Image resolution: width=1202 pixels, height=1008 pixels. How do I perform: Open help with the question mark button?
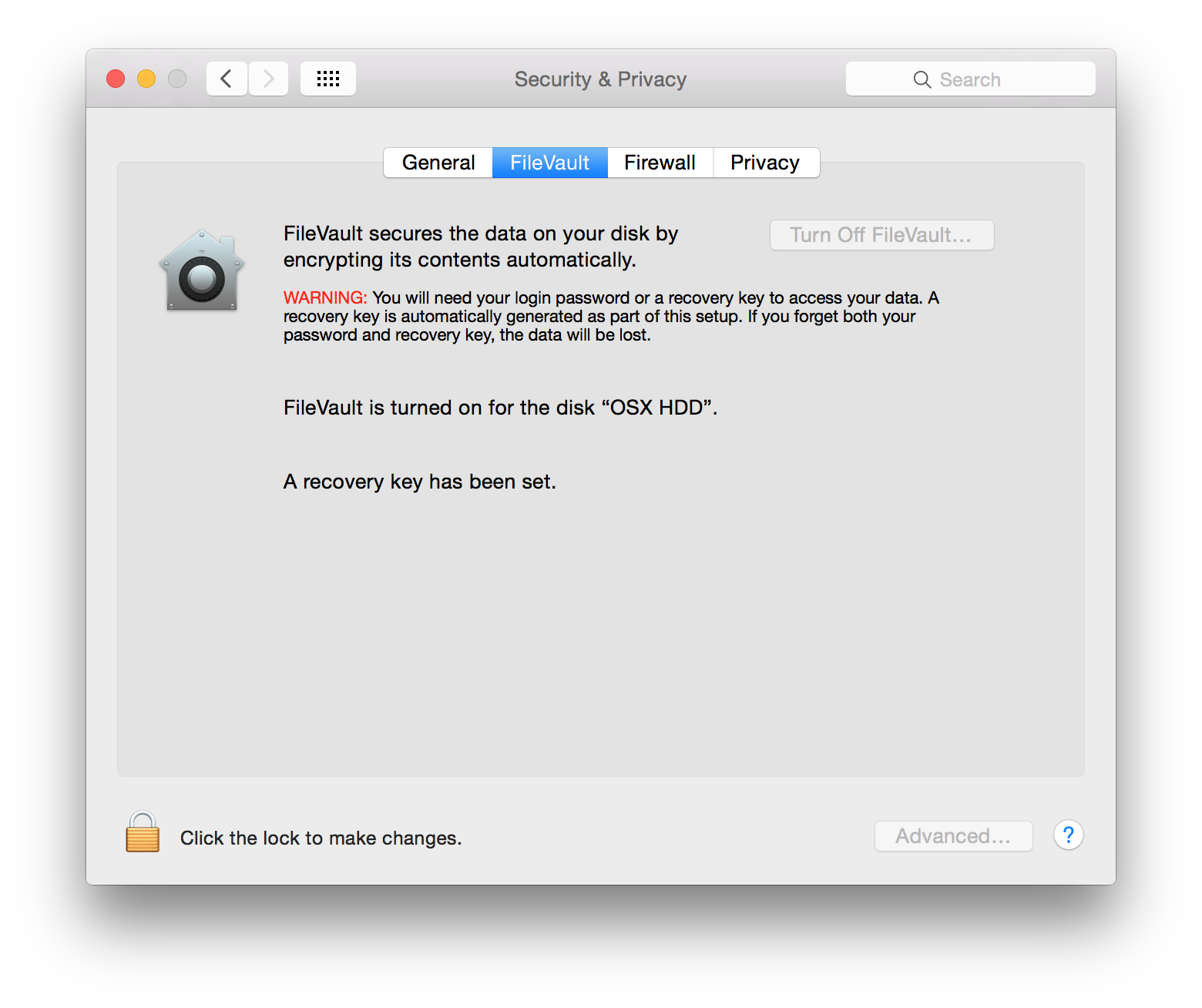[x=1068, y=835]
